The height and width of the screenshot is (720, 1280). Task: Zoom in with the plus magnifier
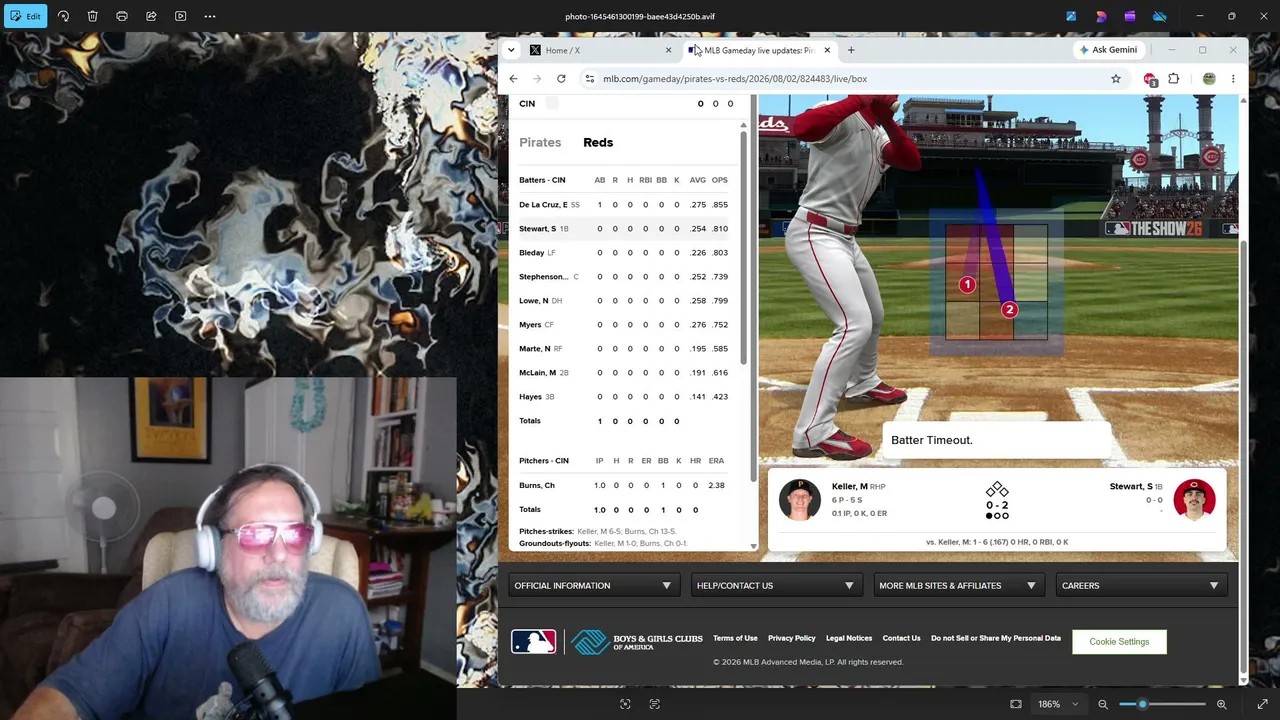click(x=1221, y=704)
